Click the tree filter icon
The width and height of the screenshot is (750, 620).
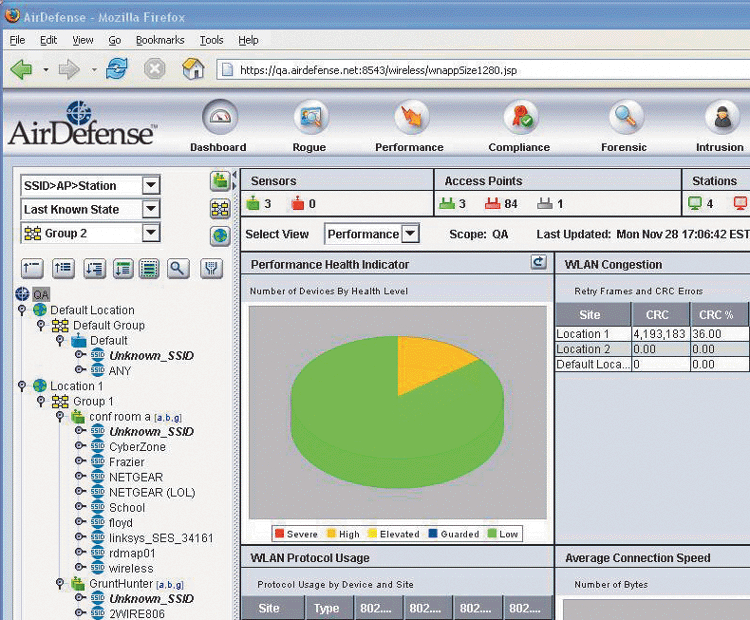211,268
